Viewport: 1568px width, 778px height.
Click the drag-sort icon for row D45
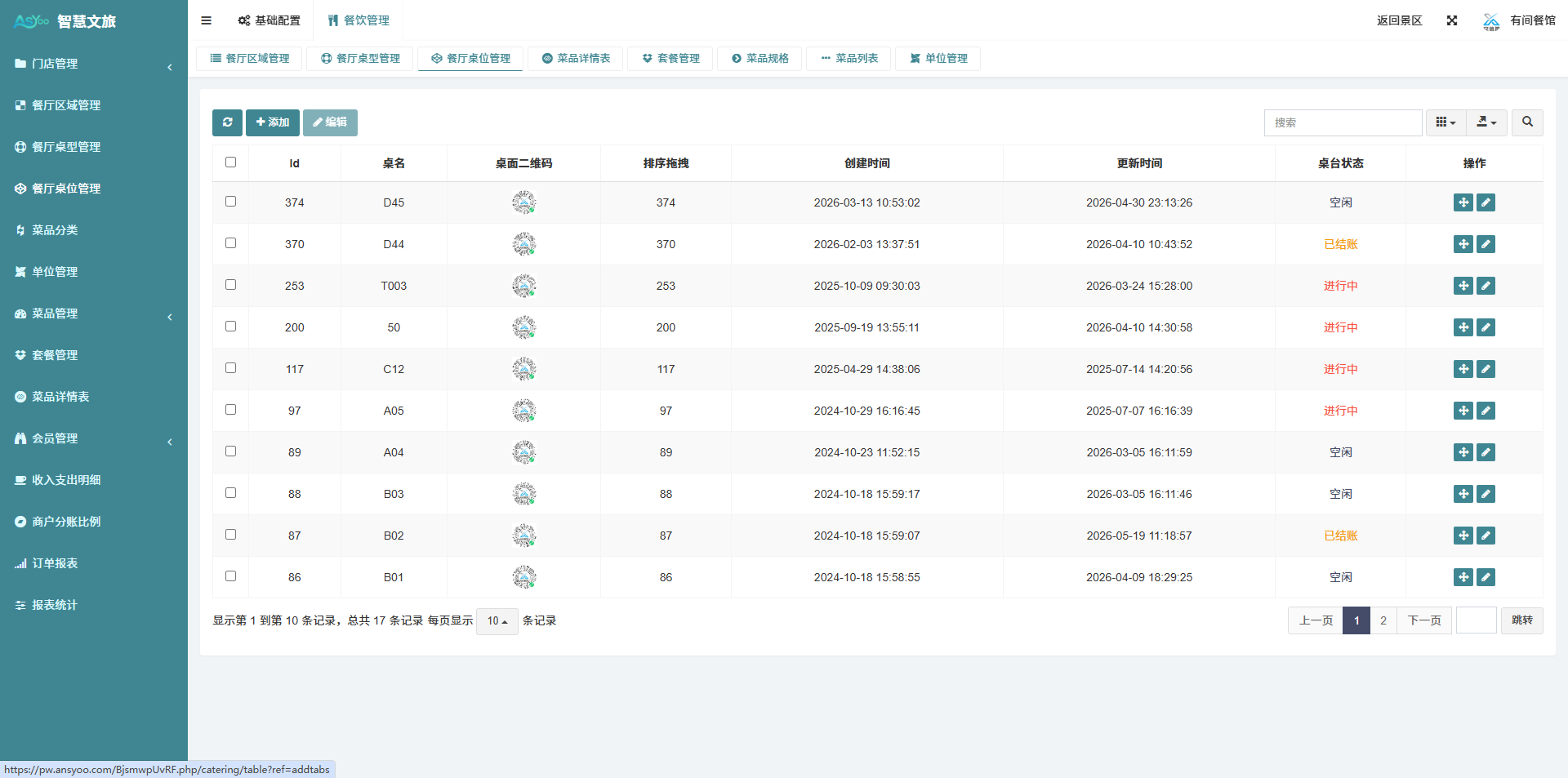click(x=1463, y=202)
